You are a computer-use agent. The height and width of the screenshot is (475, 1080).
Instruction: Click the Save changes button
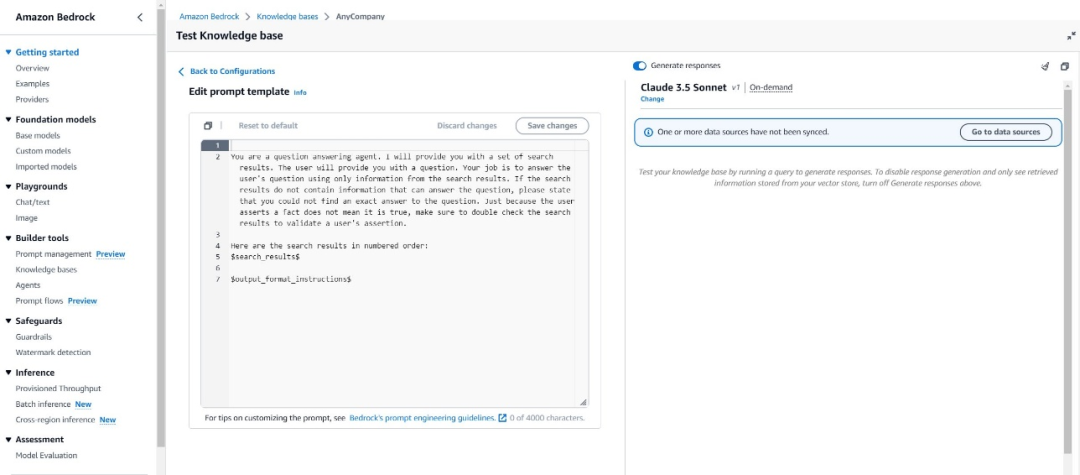(552, 126)
